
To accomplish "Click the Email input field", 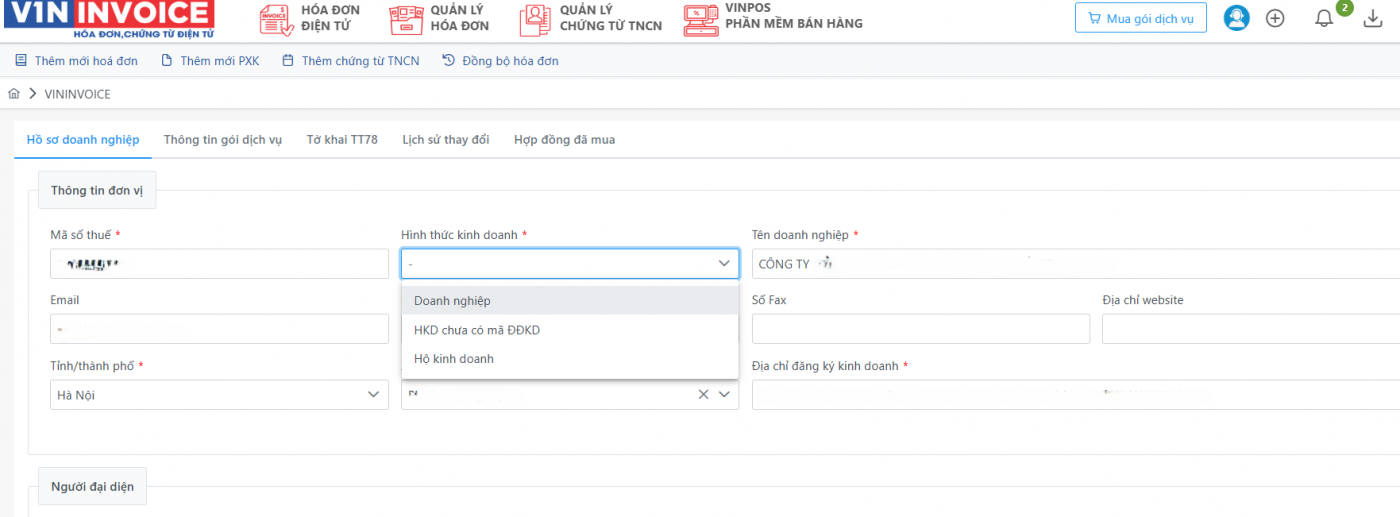I will [219, 329].
